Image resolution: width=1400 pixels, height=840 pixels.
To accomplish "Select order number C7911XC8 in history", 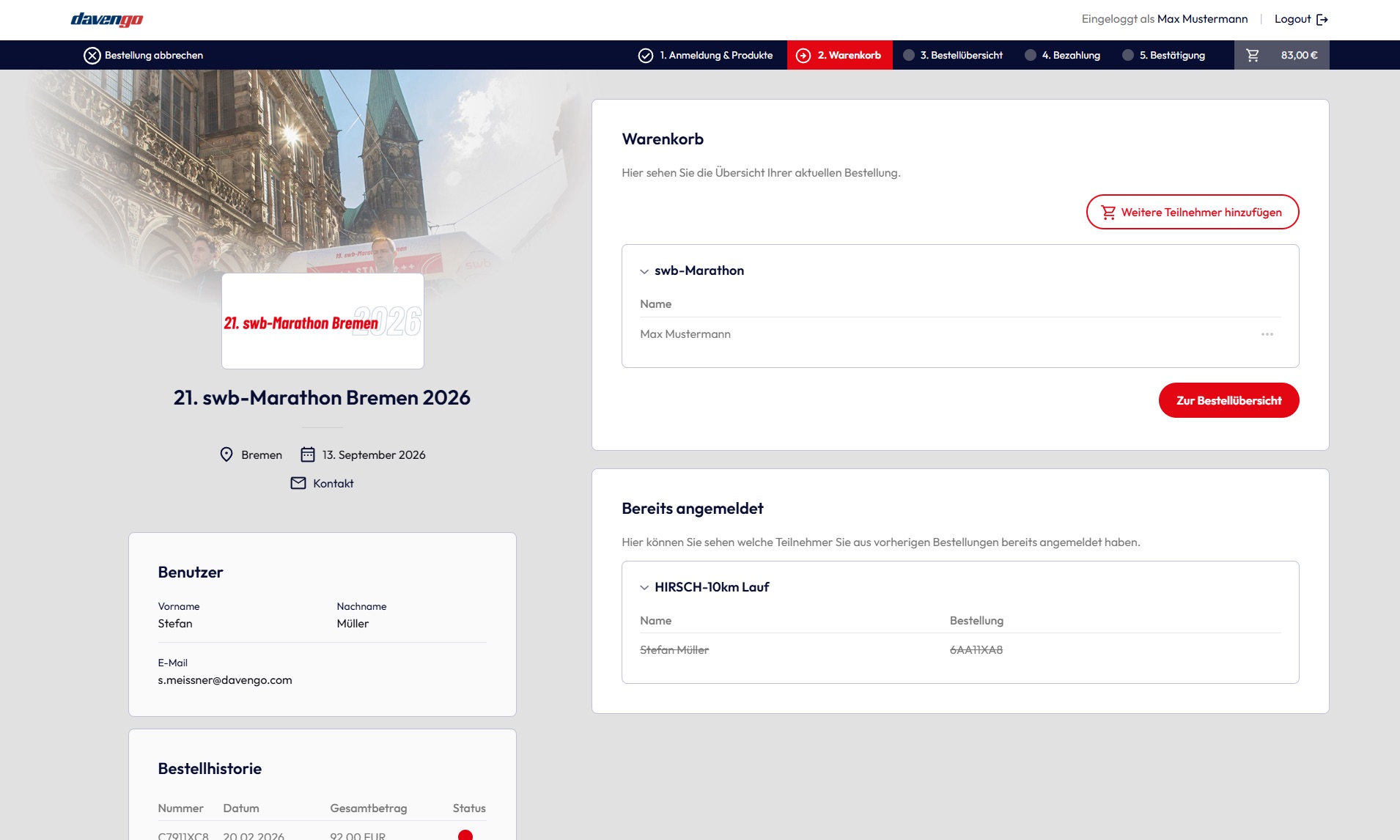I will tap(184, 836).
